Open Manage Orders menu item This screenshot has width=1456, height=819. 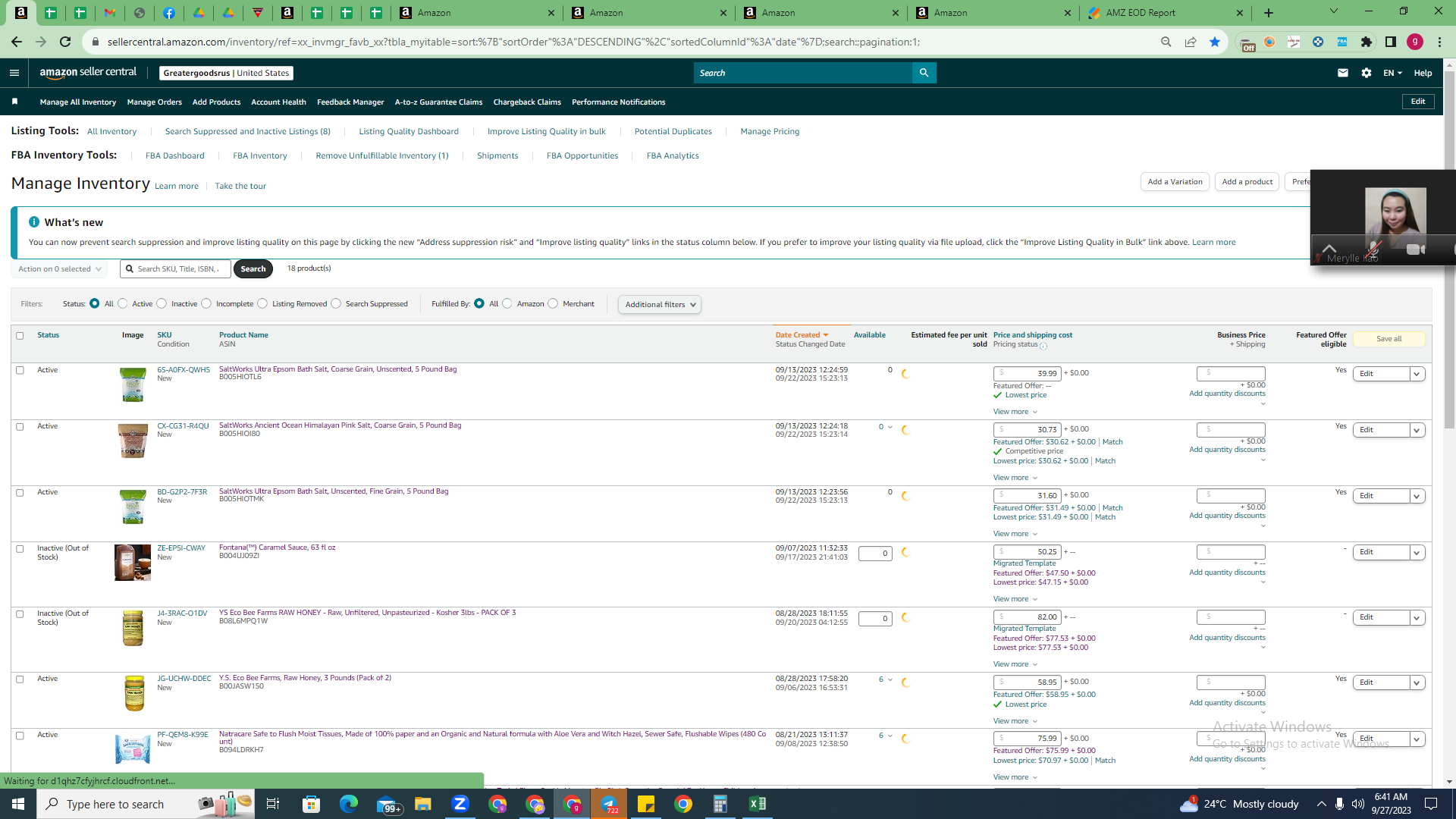[155, 102]
